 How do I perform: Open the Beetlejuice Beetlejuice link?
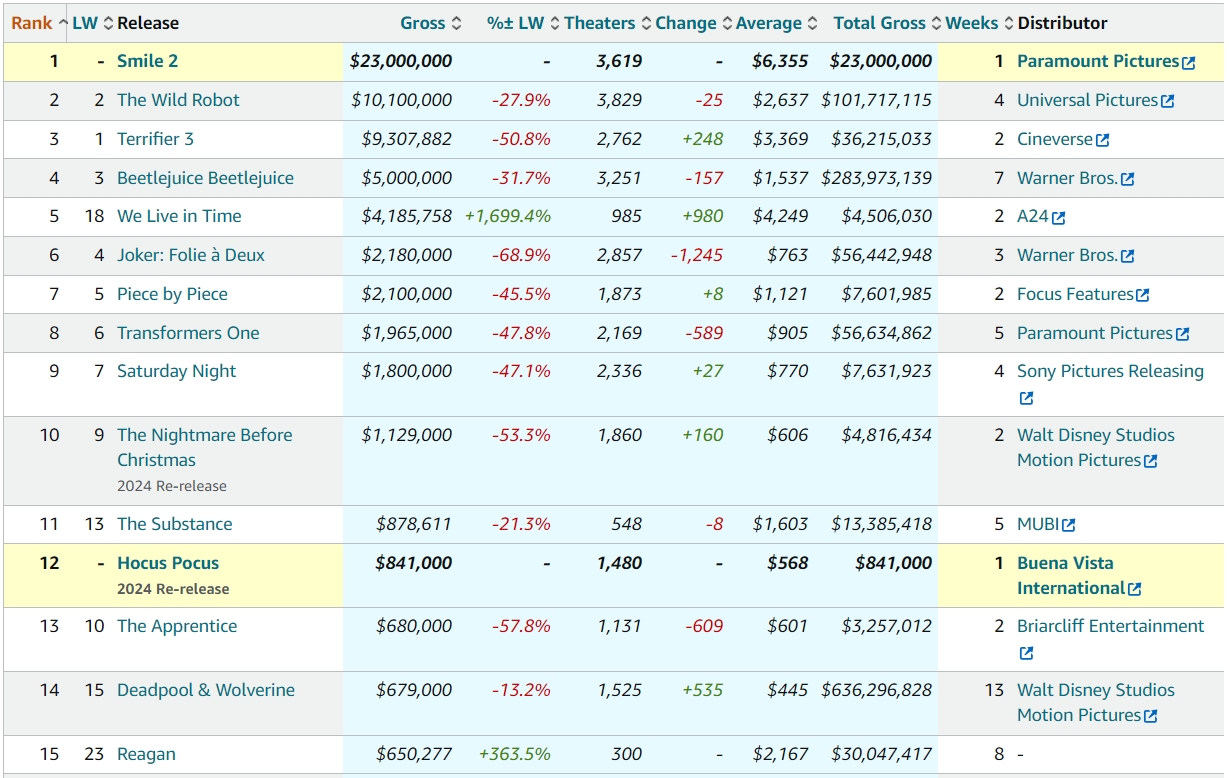205,178
